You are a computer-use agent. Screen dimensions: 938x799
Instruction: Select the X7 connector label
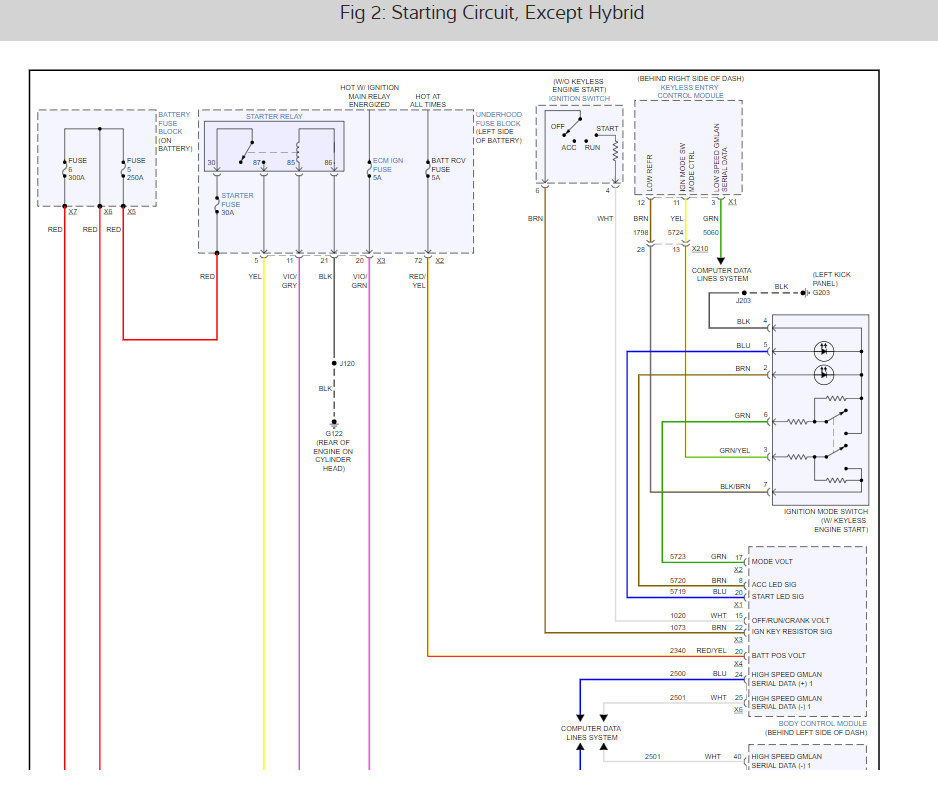[72, 212]
